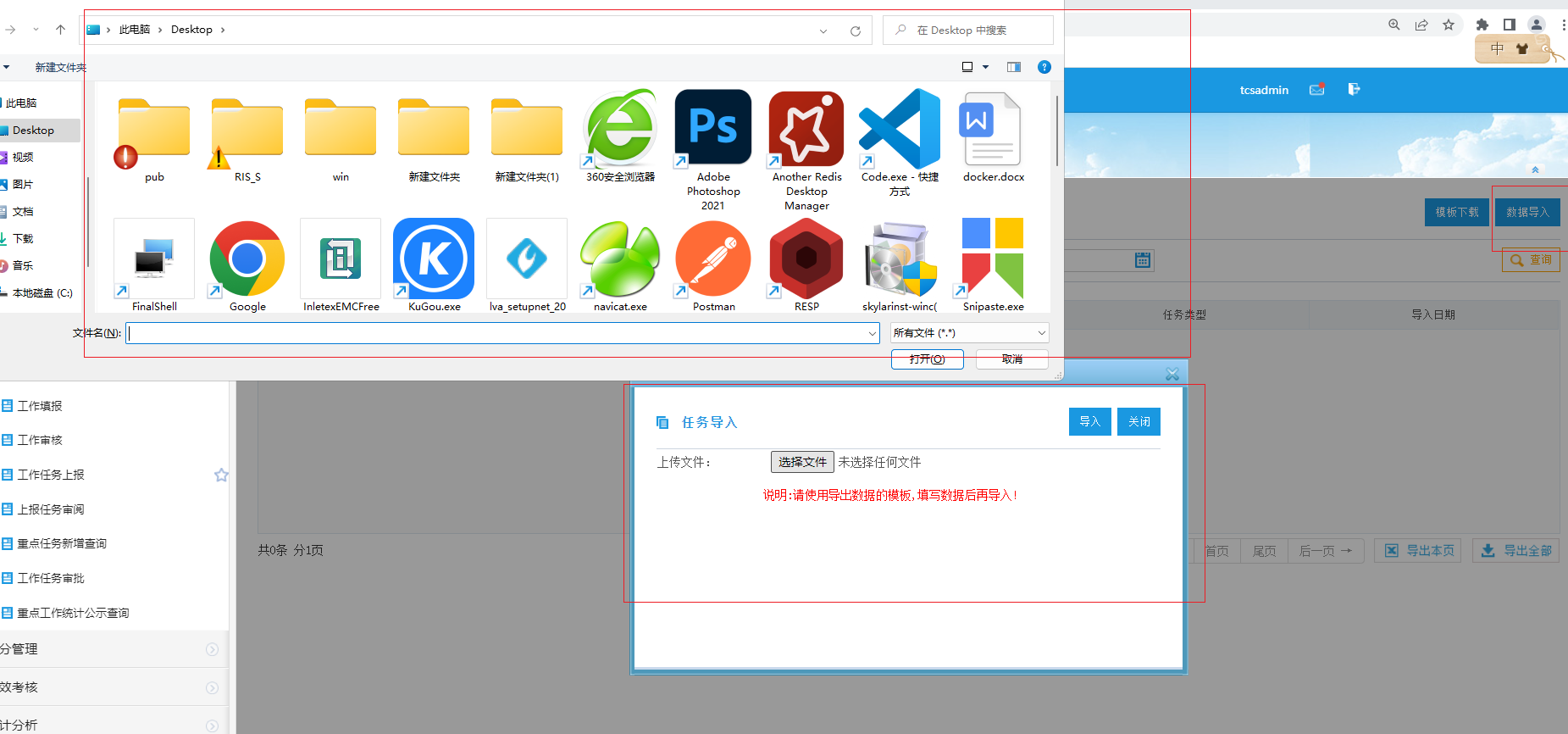Favorite 工作任务上报 with star icon
The image size is (1568, 734).
pos(221,475)
